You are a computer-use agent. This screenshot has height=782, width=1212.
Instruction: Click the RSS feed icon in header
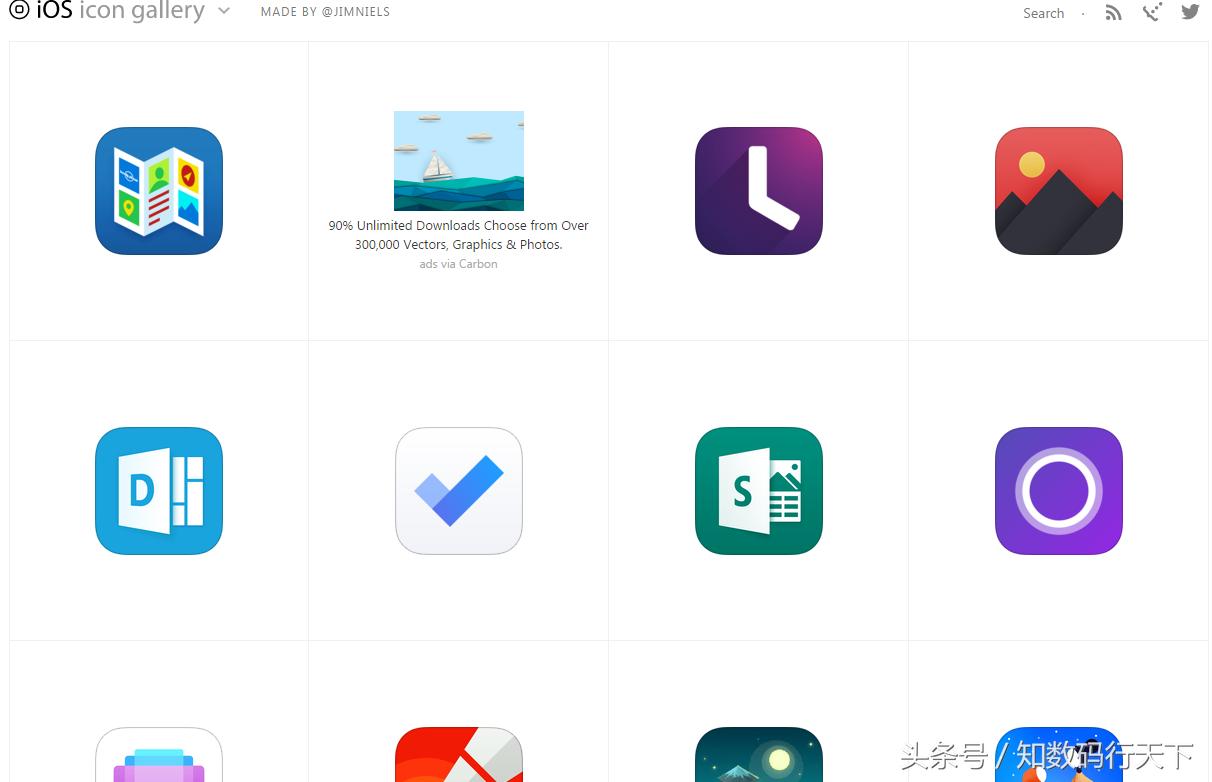click(1113, 12)
